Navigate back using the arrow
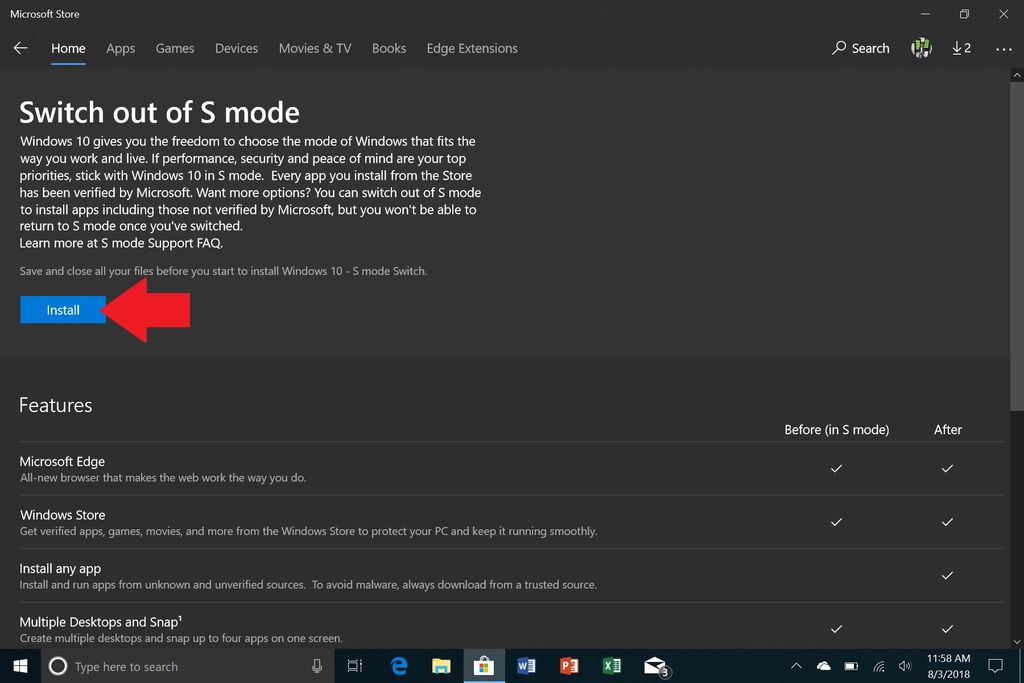1024x683 pixels. tap(20, 48)
